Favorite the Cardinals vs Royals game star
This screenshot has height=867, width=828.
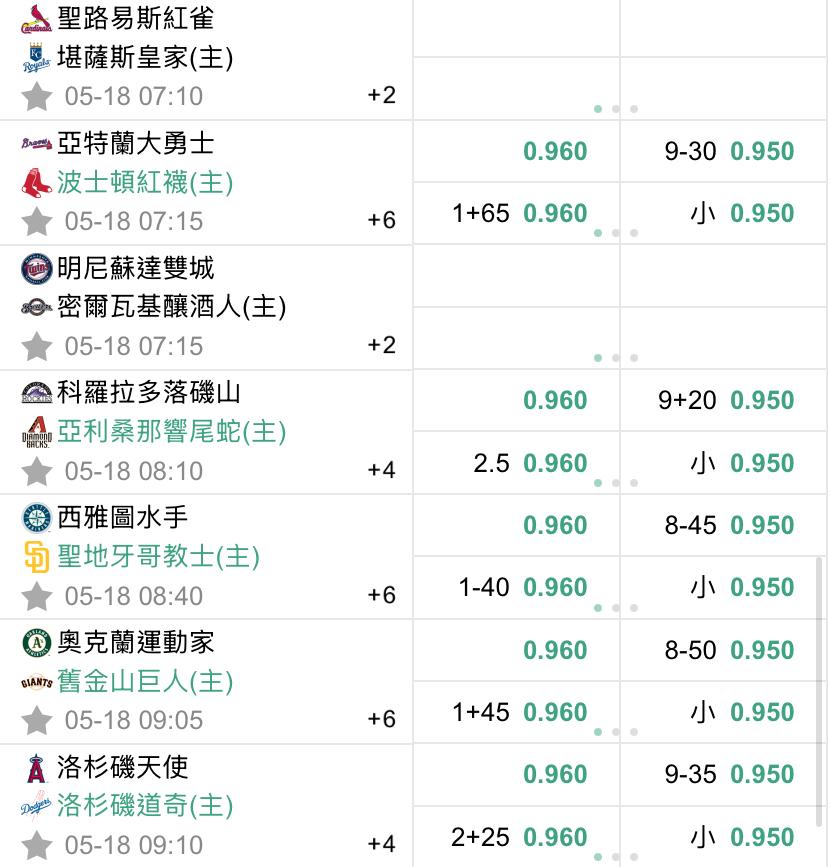pyautogui.click(x=37, y=96)
